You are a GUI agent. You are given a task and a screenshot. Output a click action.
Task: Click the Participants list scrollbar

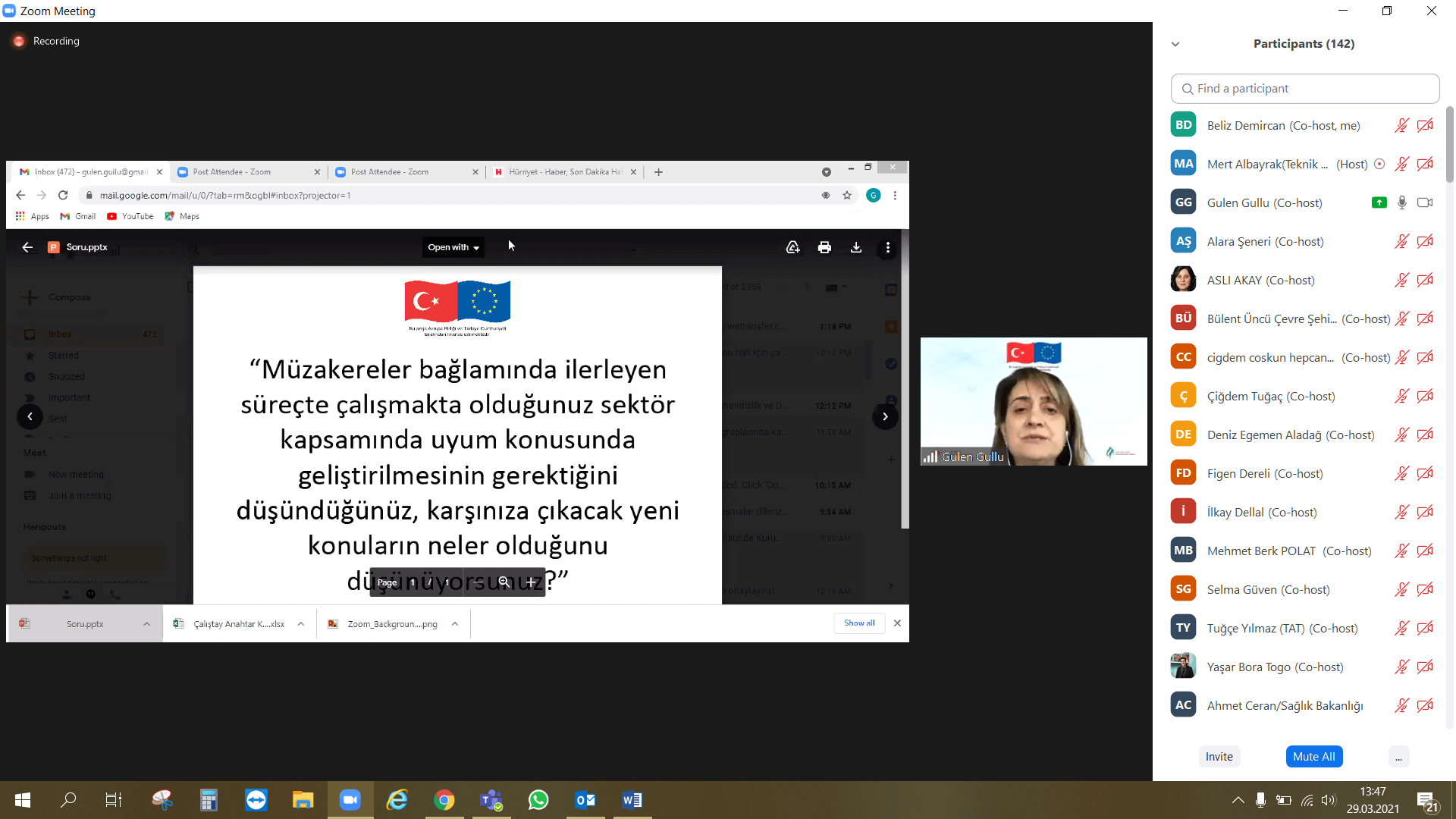click(1450, 144)
